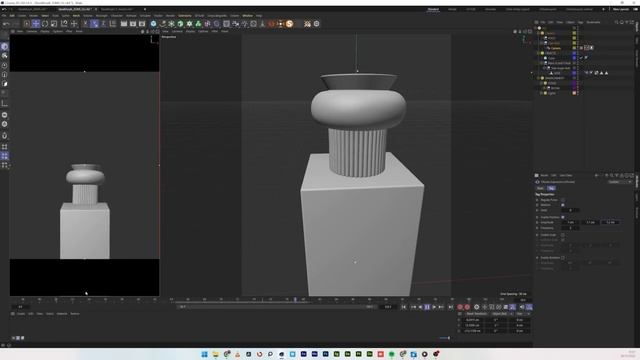Click the current frame marker on timeline ruler
Image resolution: width=640 pixels, height=360 pixels.
[x=295, y=300]
